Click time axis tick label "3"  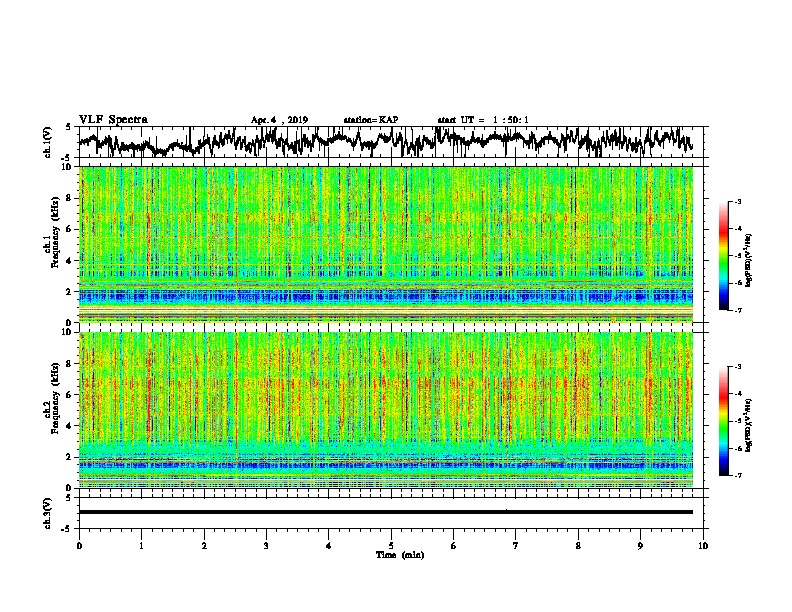coord(266,545)
